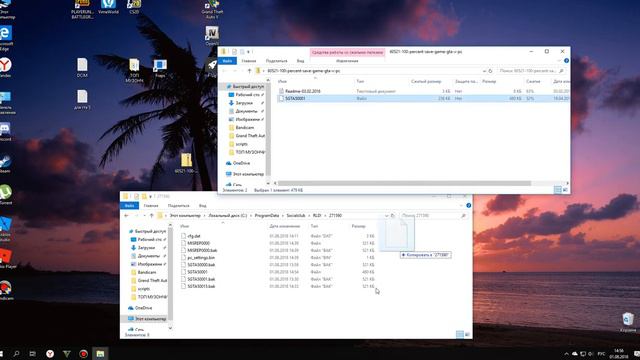The height and width of the screenshot is (360, 640).
Task: Open the Recycle Bin on the desktop
Action: pyautogui.click(x=628, y=322)
